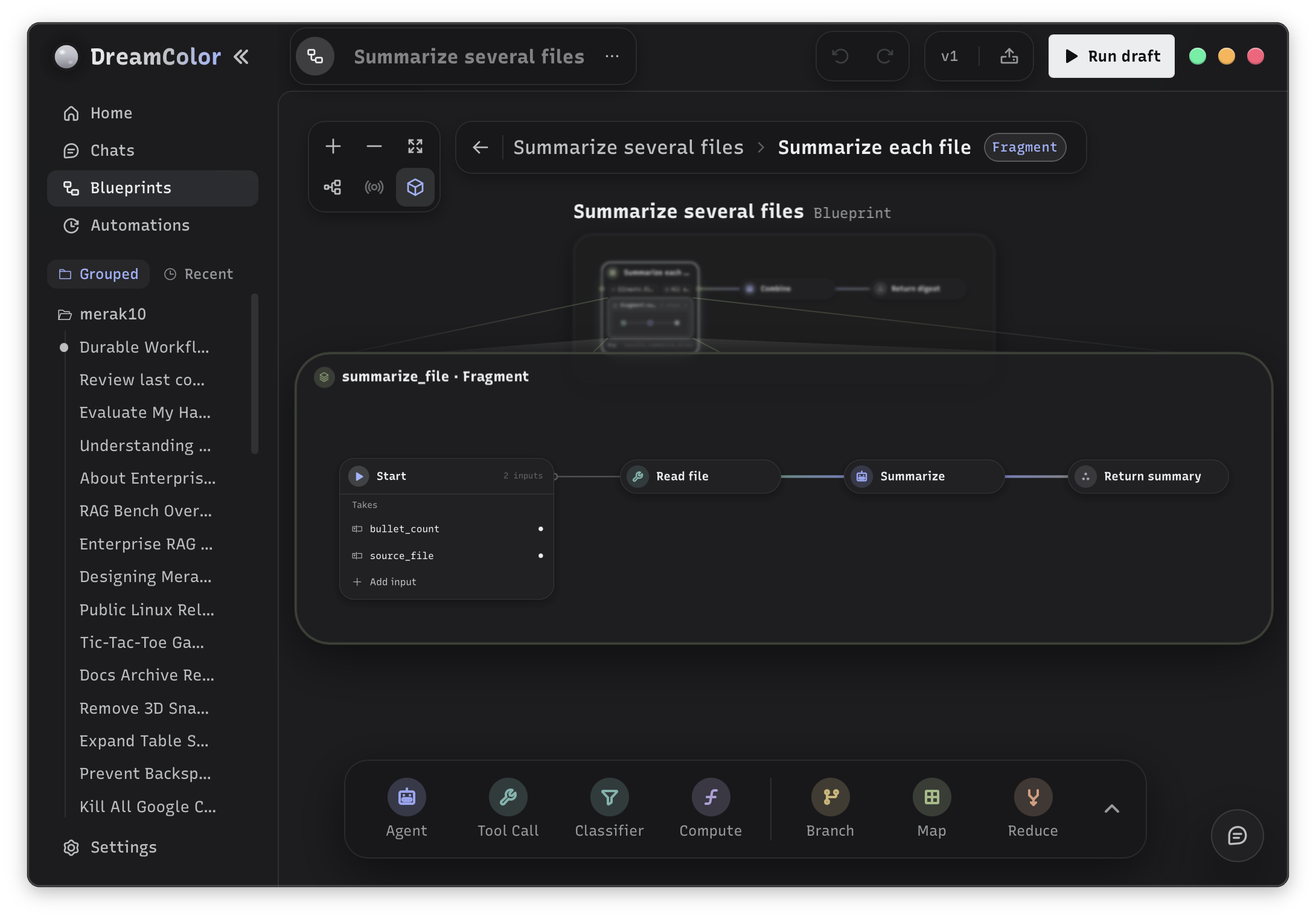1316x919 pixels.
Task: Click the bullet_count input row
Action: coord(447,529)
